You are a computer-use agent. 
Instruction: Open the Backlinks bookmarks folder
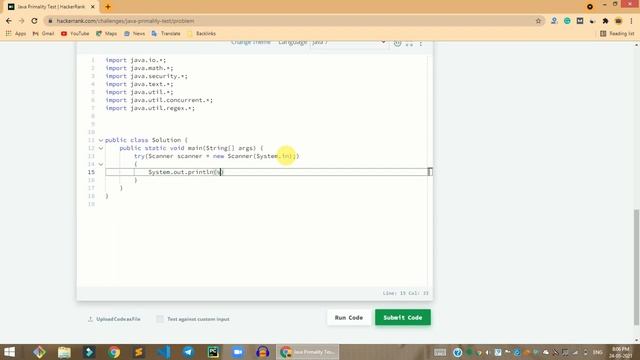coord(201,33)
